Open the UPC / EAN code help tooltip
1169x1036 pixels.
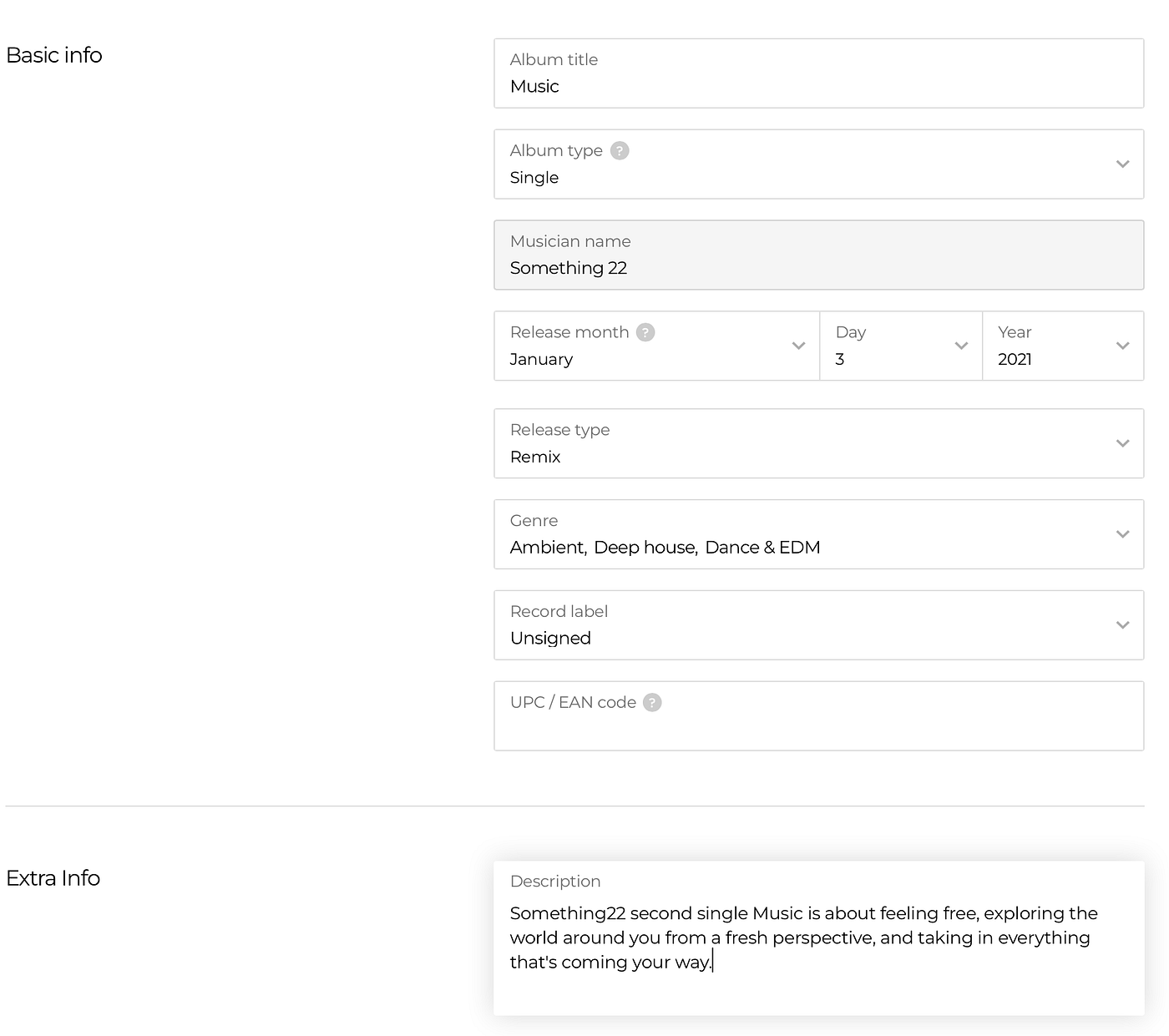tap(652, 703)
